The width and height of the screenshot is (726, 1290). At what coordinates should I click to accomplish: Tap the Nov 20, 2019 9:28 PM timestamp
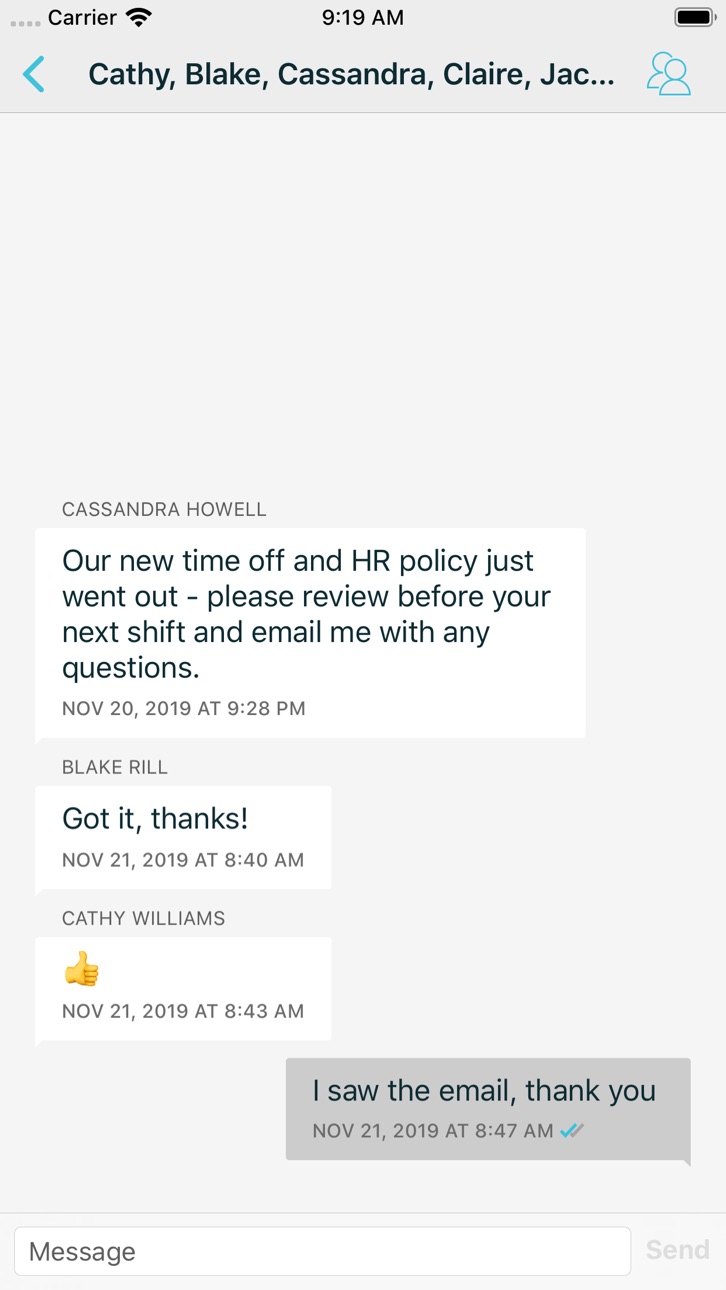184,708
